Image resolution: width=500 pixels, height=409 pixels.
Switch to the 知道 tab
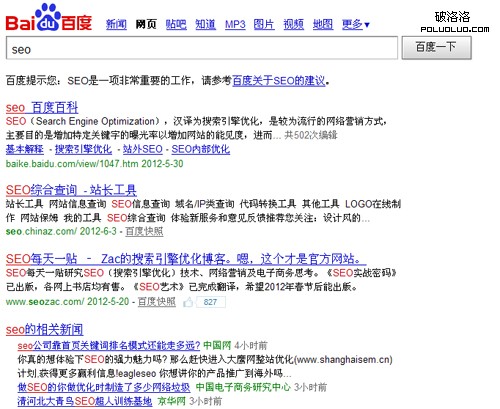point(205,24)
